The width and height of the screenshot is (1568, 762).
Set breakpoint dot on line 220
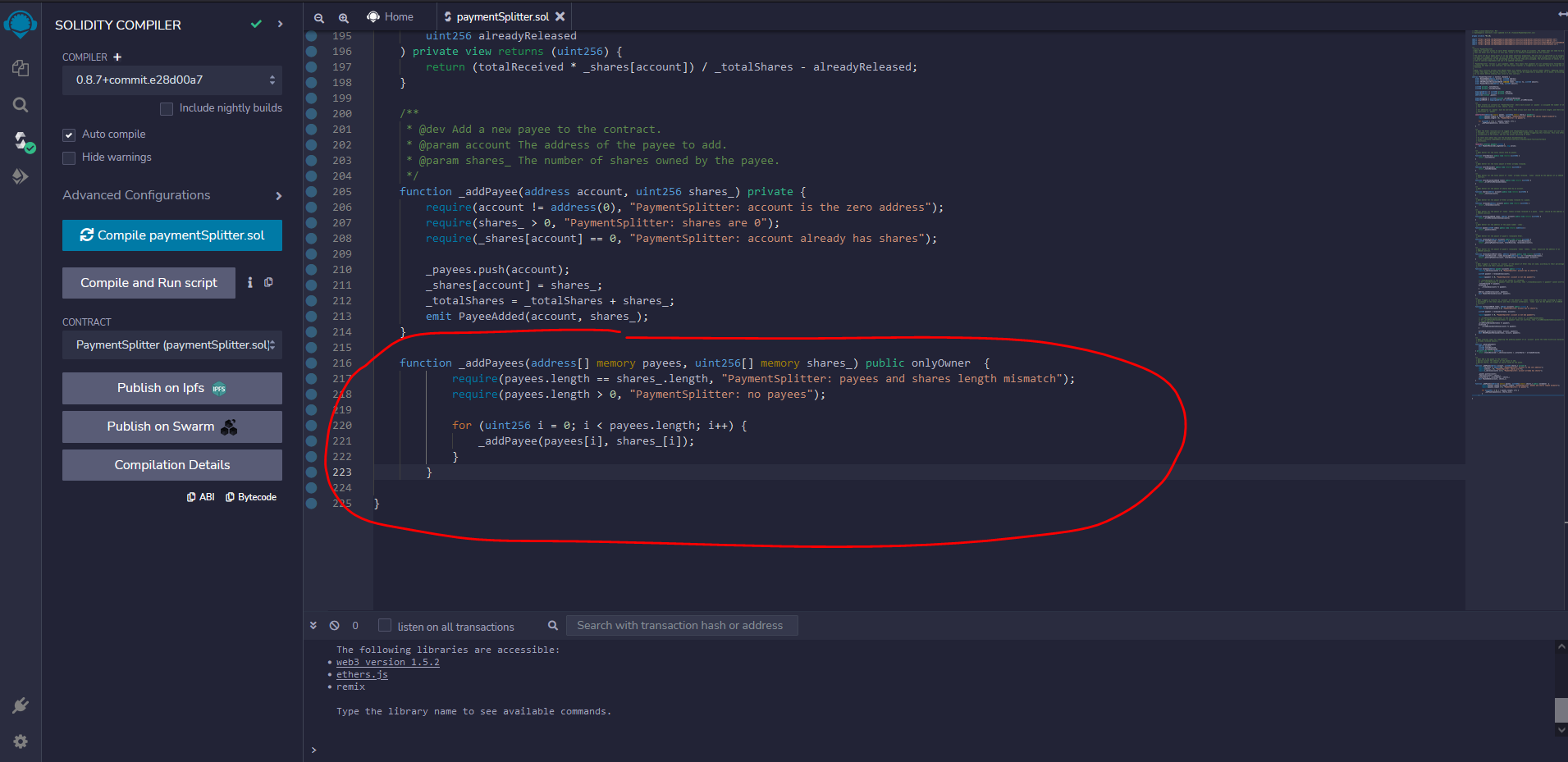point(312,426)
